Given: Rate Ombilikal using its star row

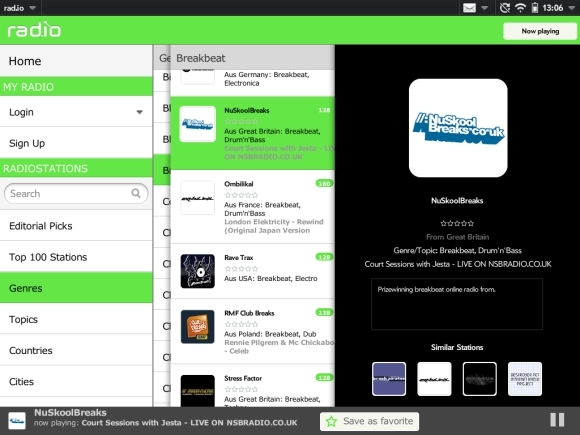Looking at the screenshot, I should [242, 195].
